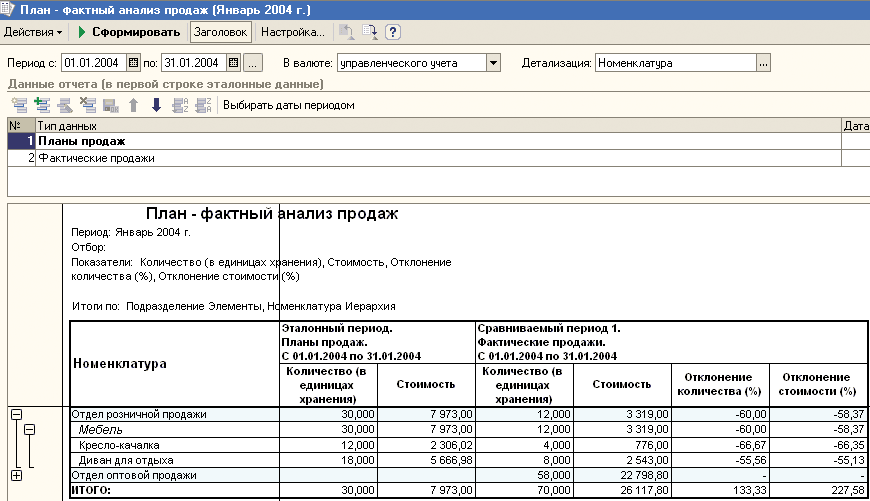
Task: Toggle the Заголовок header button
Action: [x=219, y=33]
